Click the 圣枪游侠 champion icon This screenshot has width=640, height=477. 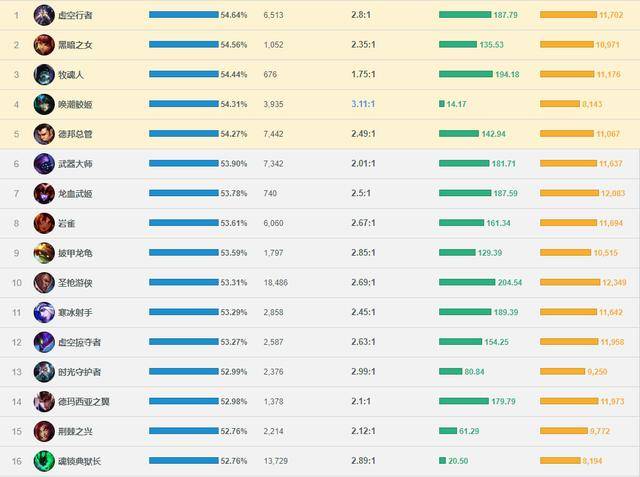pos(44,282)
